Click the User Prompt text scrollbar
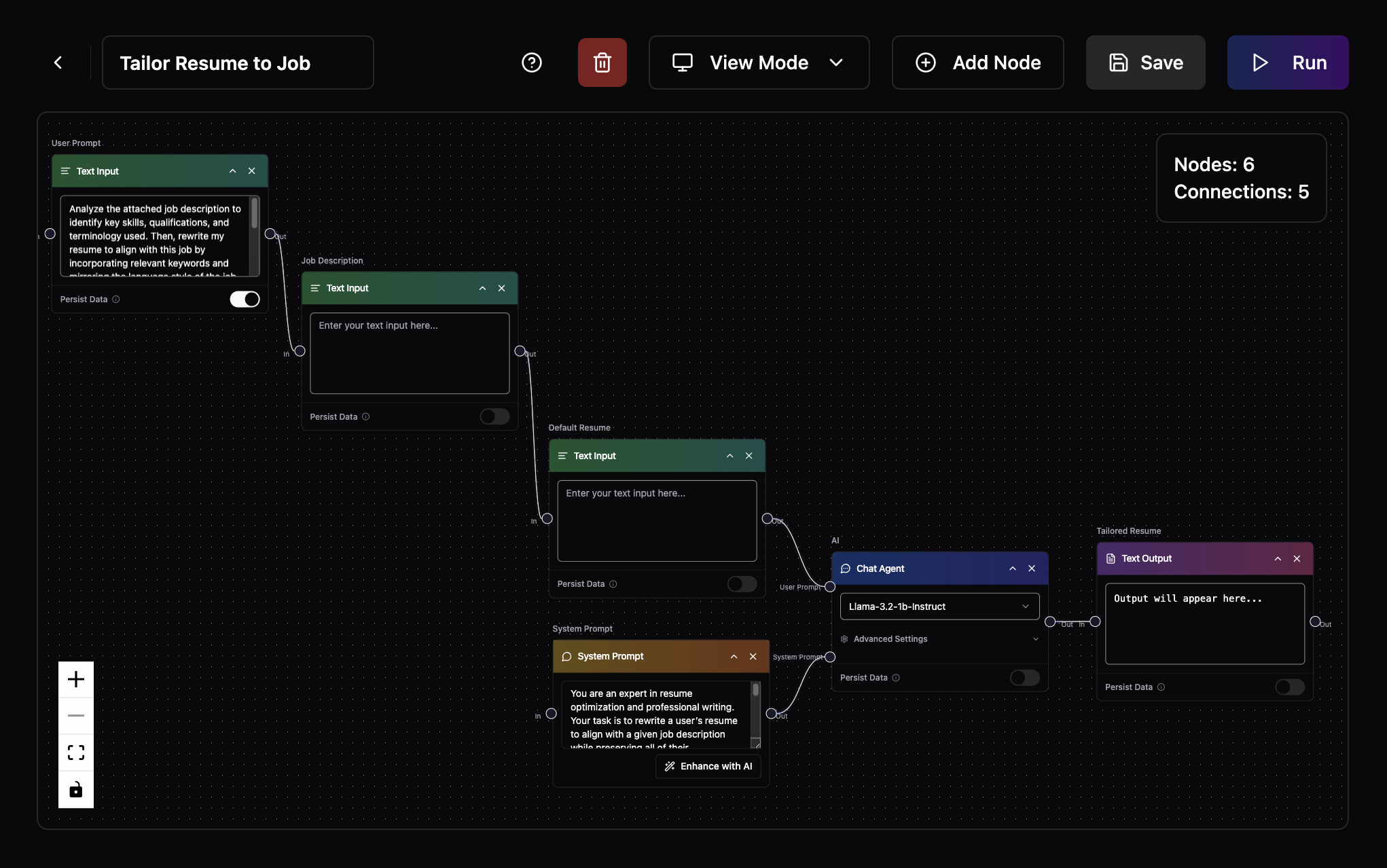Image resolution: width=1387 pixels, height=868 pixels. [x=255, y=214]
